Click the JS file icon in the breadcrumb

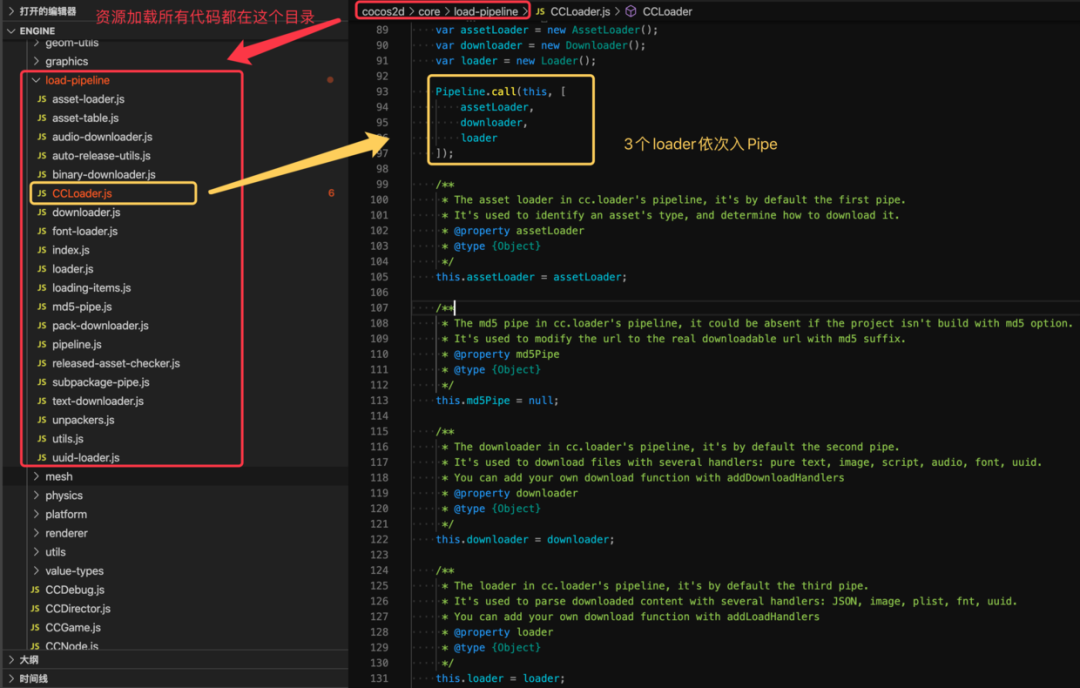click(541, 12)
